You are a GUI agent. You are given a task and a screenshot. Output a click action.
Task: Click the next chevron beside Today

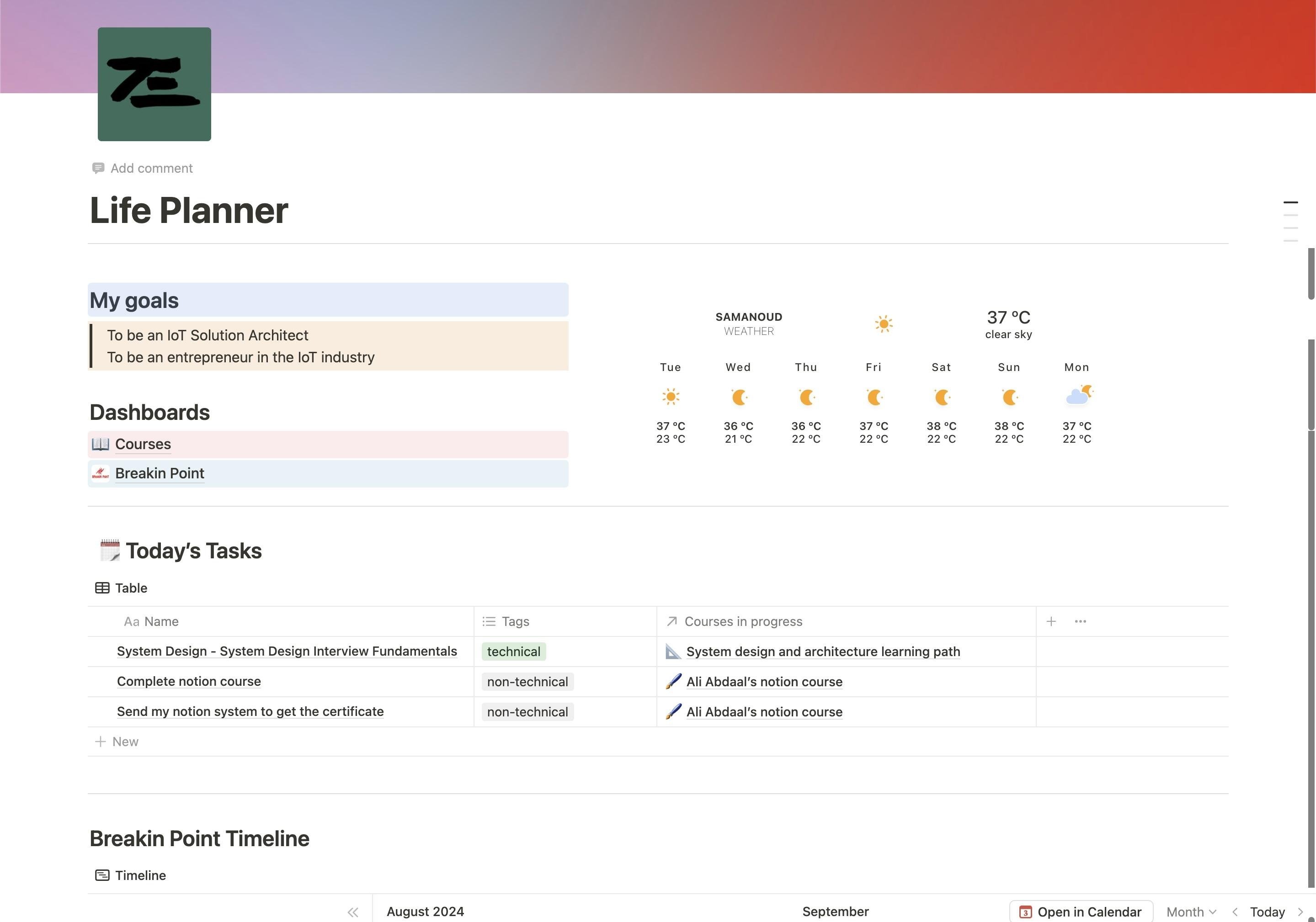point(1301,911)
